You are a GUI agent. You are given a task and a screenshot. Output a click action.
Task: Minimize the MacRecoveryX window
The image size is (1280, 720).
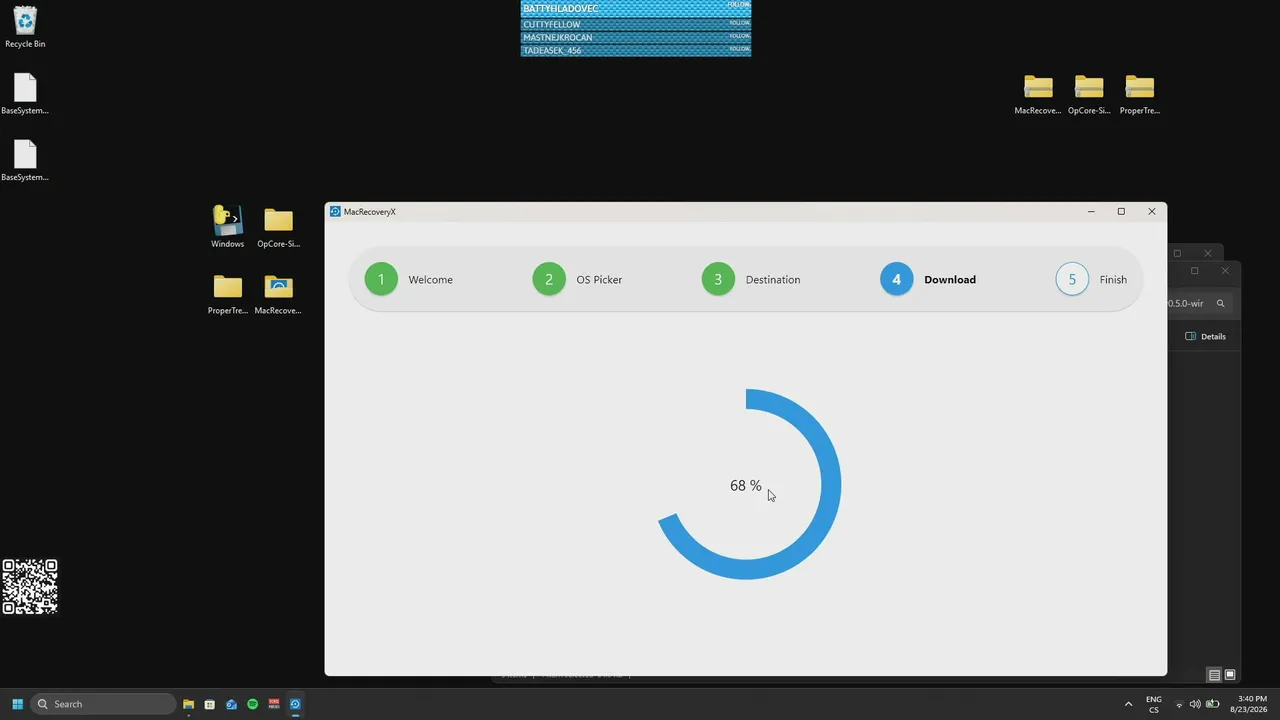tap(1091, 212)
